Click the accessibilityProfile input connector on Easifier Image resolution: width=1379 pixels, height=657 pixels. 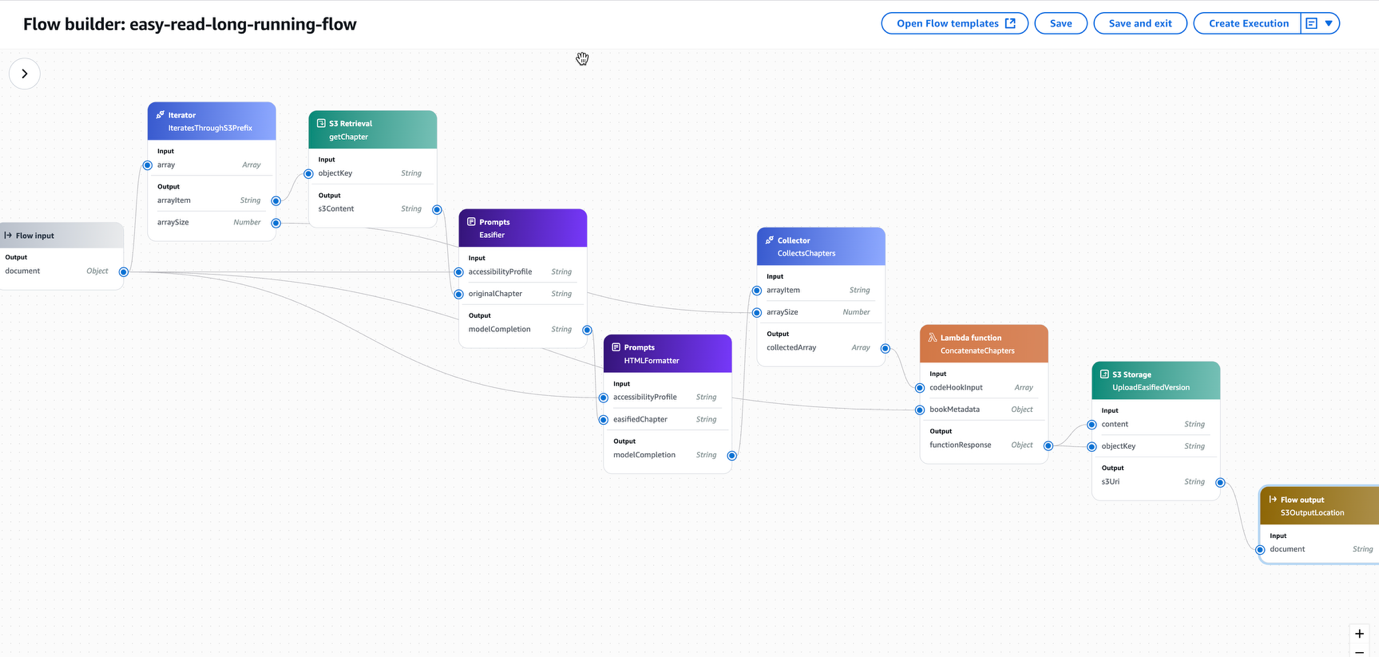click(x=458, y=271)
